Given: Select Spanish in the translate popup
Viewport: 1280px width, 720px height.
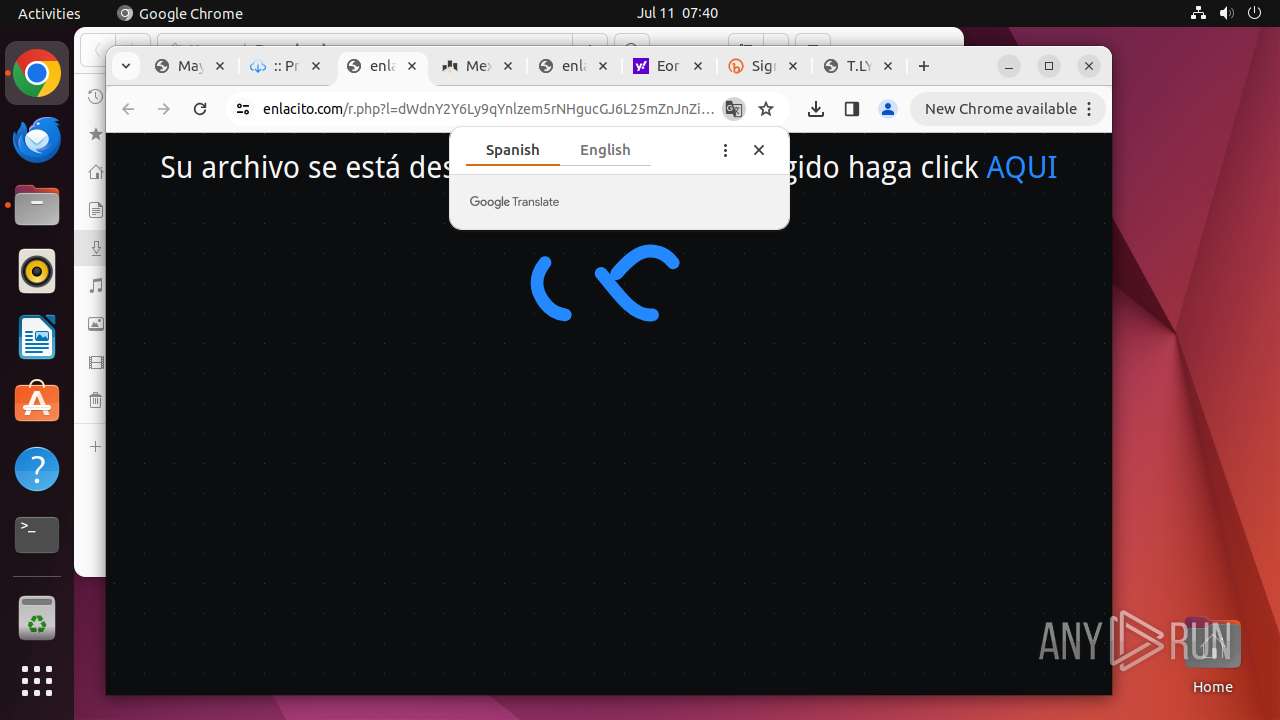Looking at the screenshot, I should (x=513, y=150).
